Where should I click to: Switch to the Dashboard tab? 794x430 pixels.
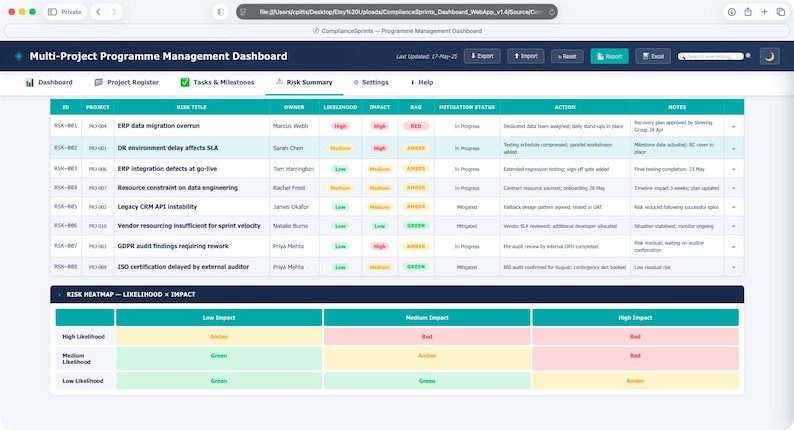(x=49, y=82)
